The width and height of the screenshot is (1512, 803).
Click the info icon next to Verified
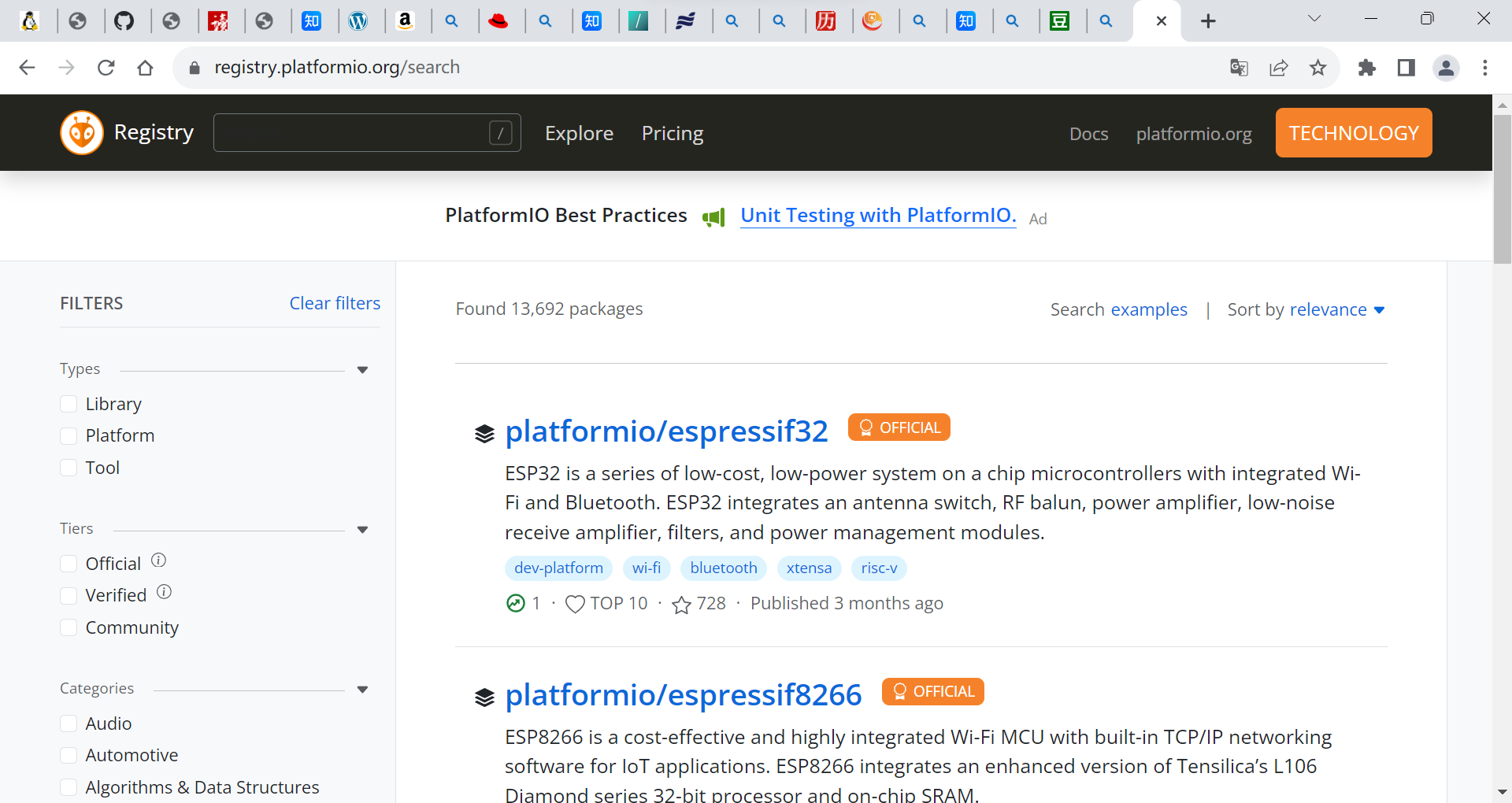click(x=164, y=592)
